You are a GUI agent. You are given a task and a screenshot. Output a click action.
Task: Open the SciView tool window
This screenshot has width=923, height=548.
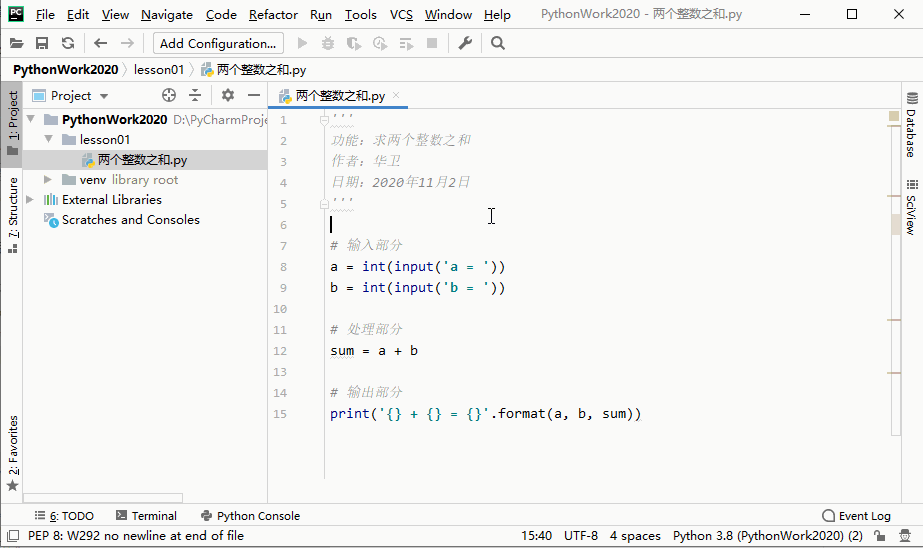pos(911,207)
